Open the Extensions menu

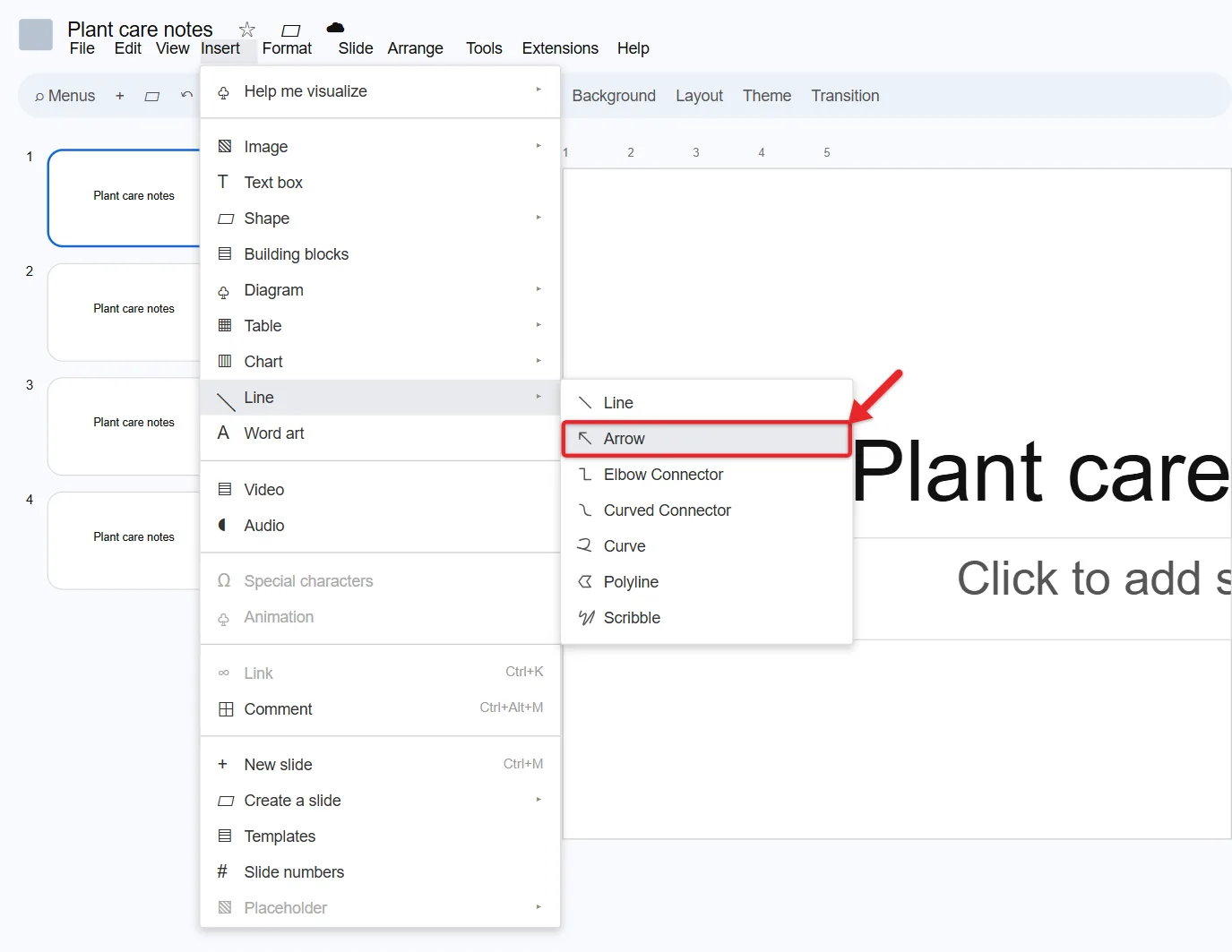point(560,48)
